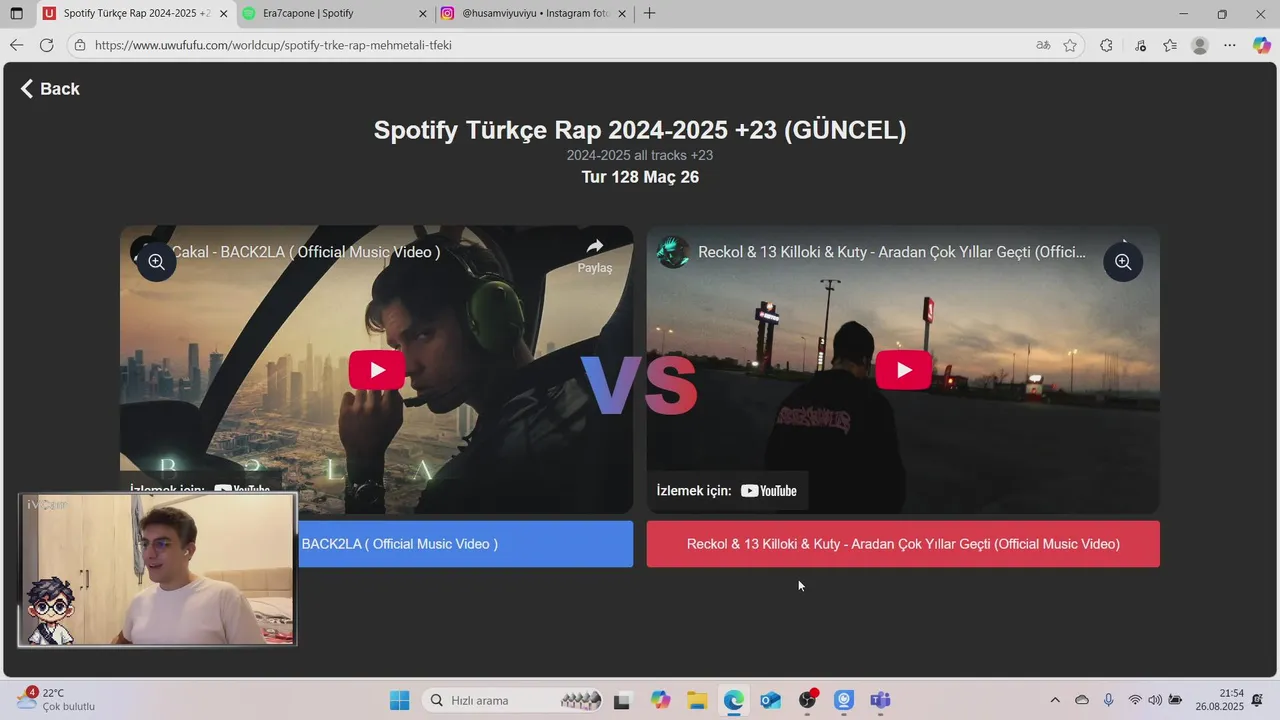The image size is (1280, 720).
Task: Click the left video title BACK2LA
Action: point(306,252)
